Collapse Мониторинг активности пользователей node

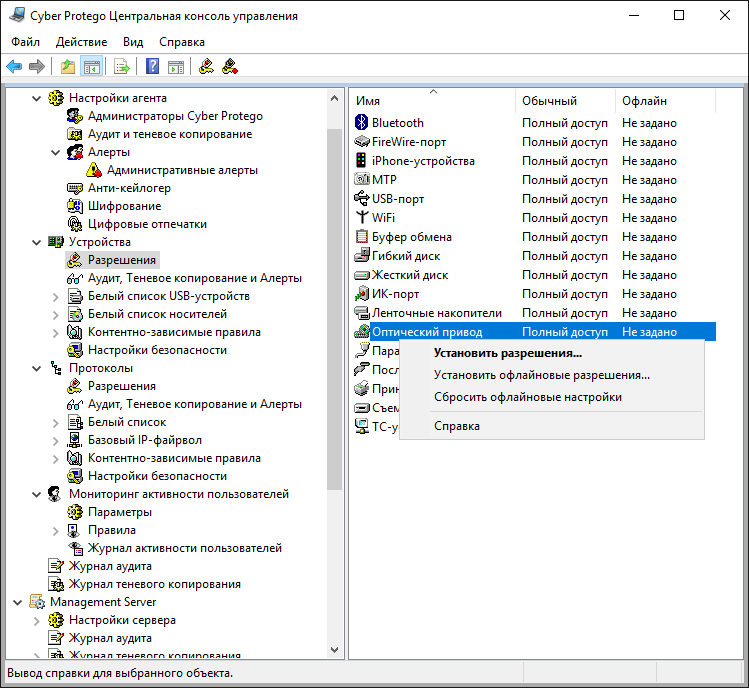(36, 494)
